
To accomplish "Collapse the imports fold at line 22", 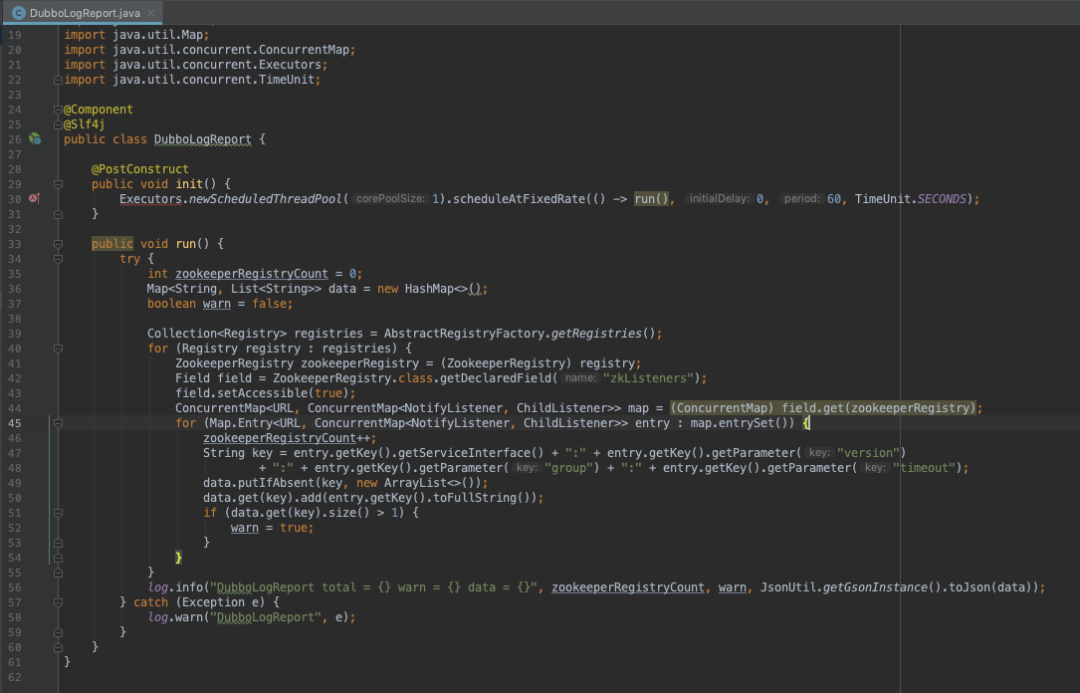I will 59,80.
